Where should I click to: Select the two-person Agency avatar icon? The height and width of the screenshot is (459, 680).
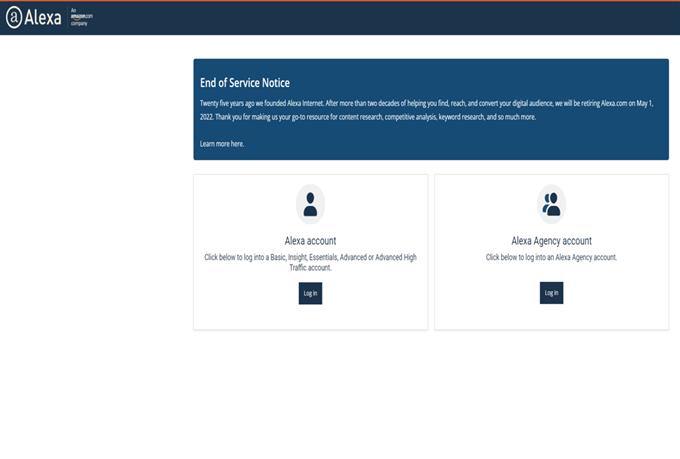[x=551, y=204]
